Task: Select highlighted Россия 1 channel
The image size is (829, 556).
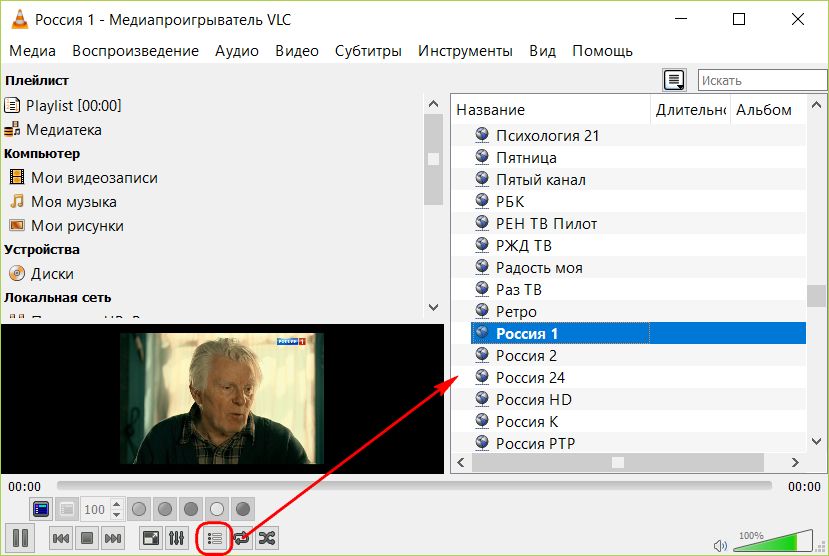Action: pos(638,333)
